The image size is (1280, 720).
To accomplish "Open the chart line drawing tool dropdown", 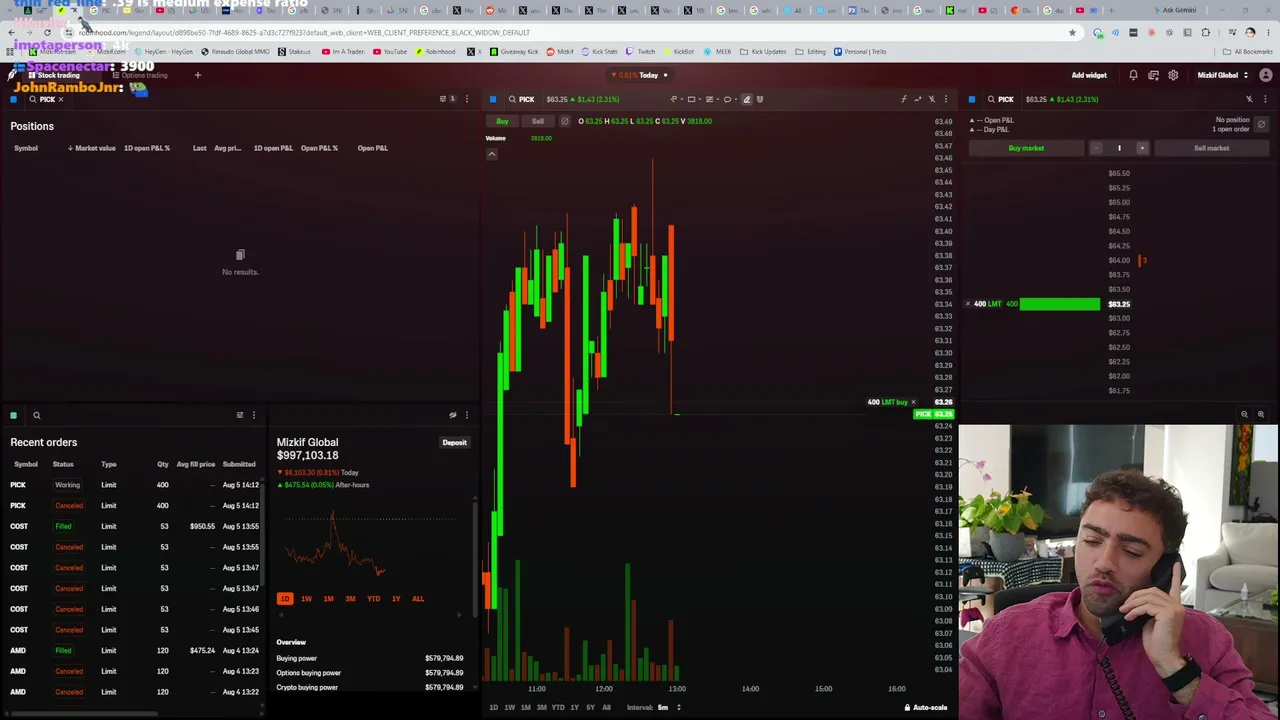I will pos(676,99).
